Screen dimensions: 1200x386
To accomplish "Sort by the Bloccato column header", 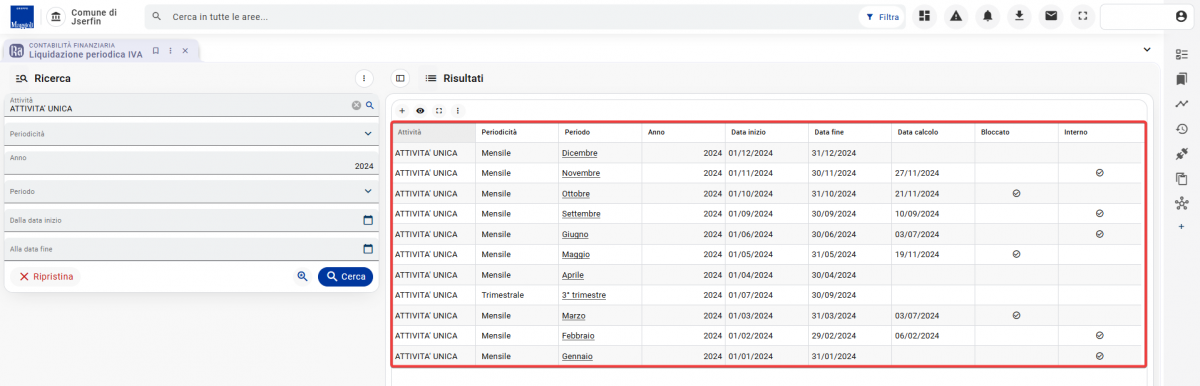I will tap(1016, 132).
